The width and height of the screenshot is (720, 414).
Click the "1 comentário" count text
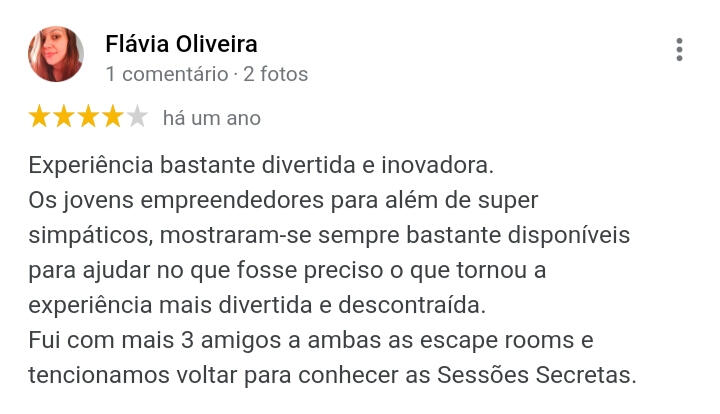(x=166, y=74)
